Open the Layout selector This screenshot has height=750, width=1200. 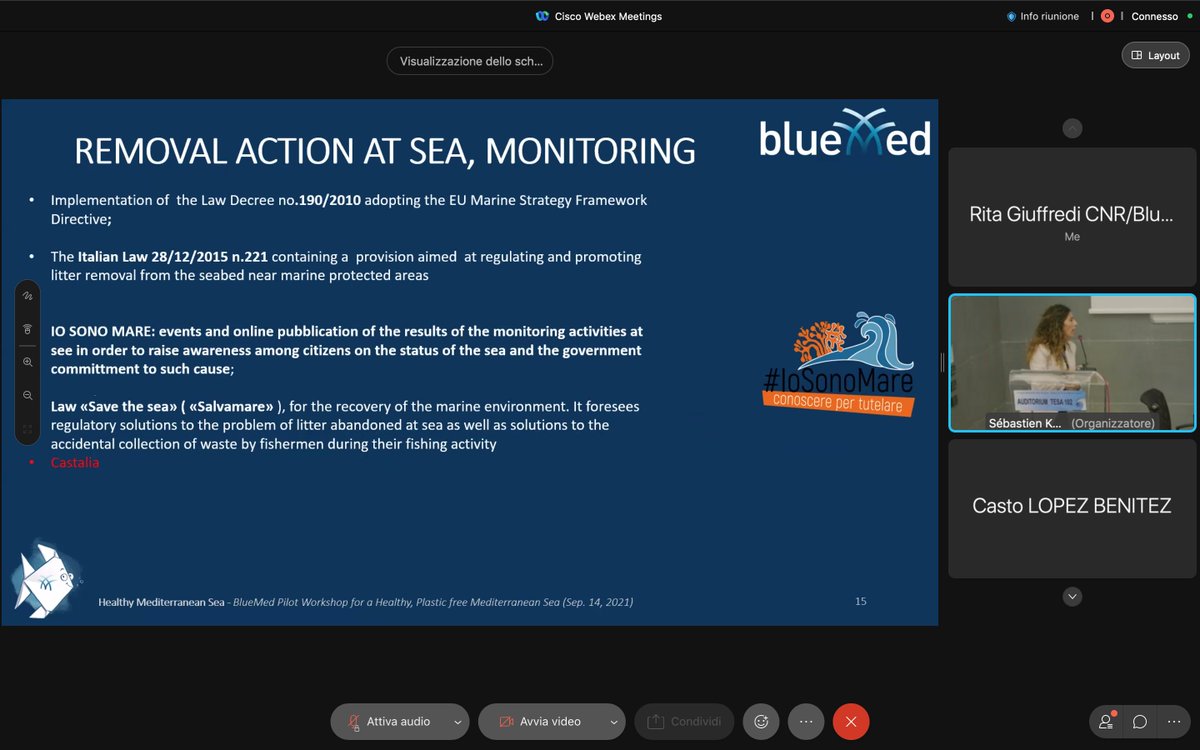point(1155,55)
